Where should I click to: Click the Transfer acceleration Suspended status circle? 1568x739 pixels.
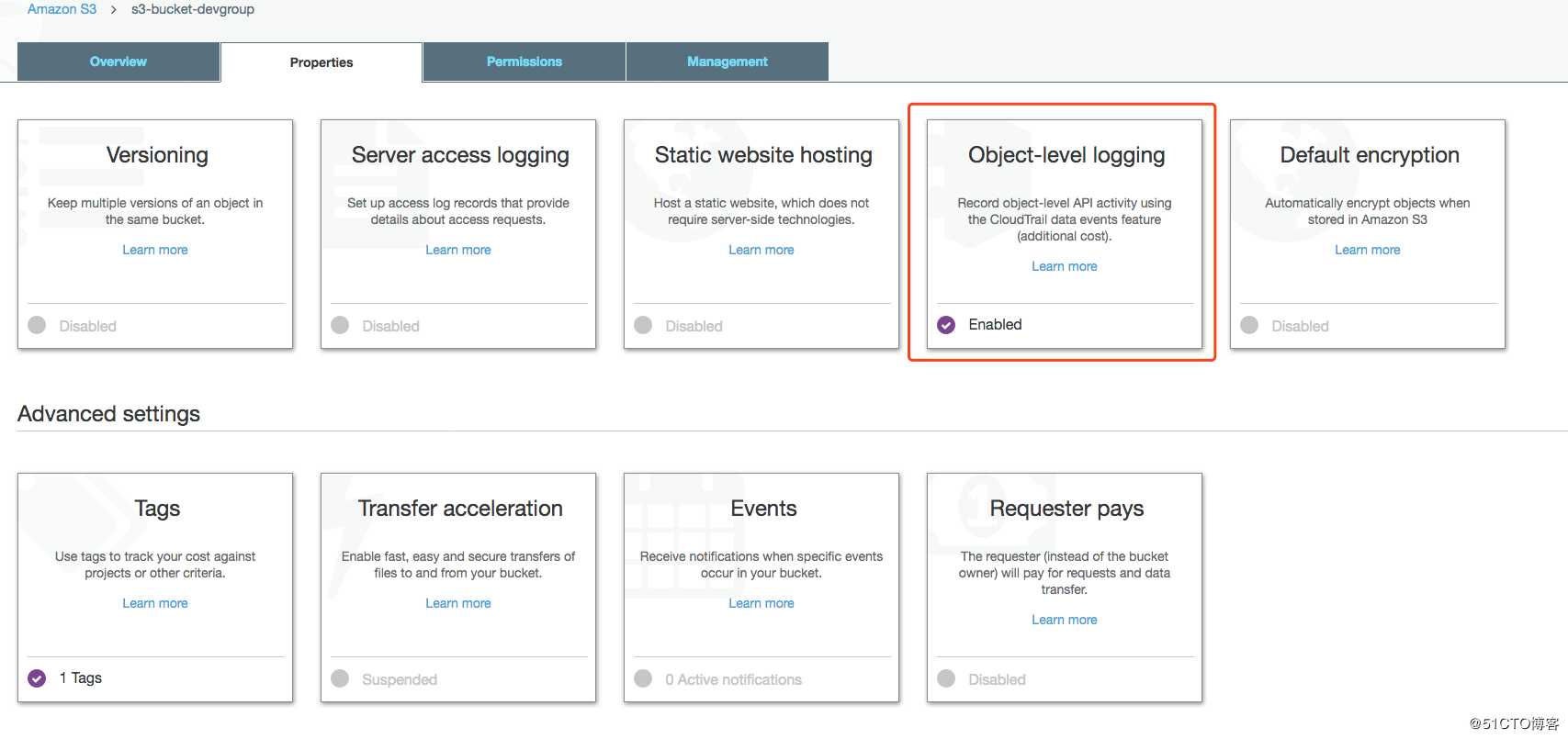tap(340, 678)
